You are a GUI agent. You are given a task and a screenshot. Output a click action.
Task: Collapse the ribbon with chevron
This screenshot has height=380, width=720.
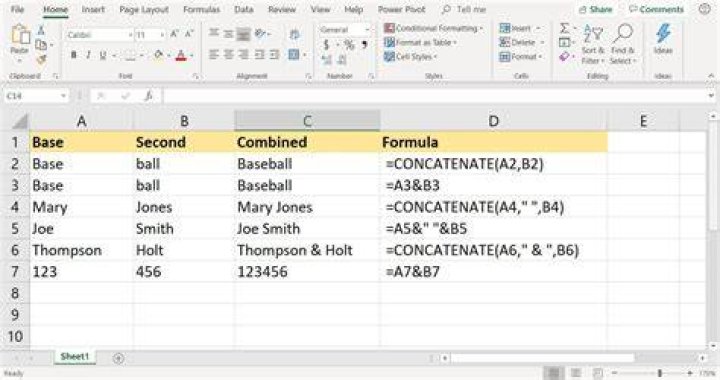(x=711, y=76)
